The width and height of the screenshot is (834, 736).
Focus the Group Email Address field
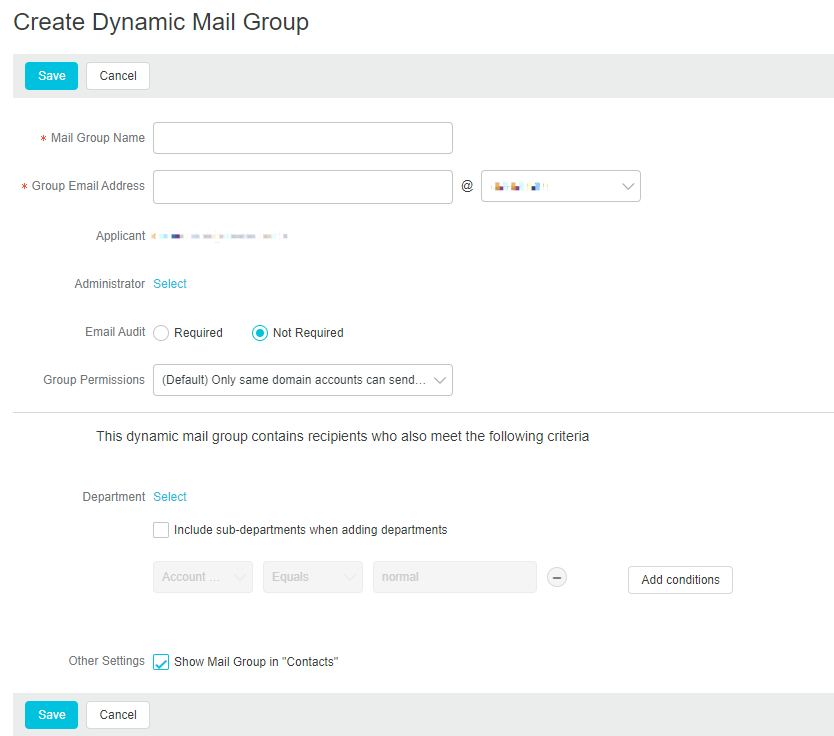point(302,186)
